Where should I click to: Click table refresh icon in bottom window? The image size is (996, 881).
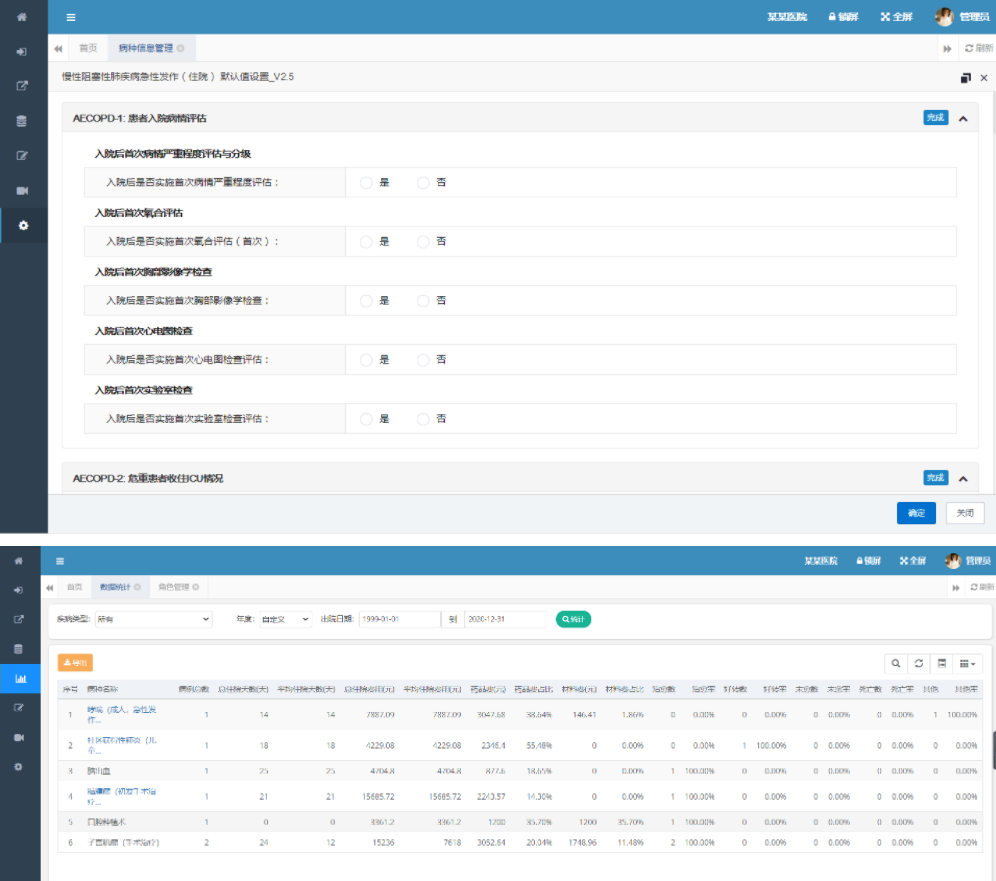[919, 663]
